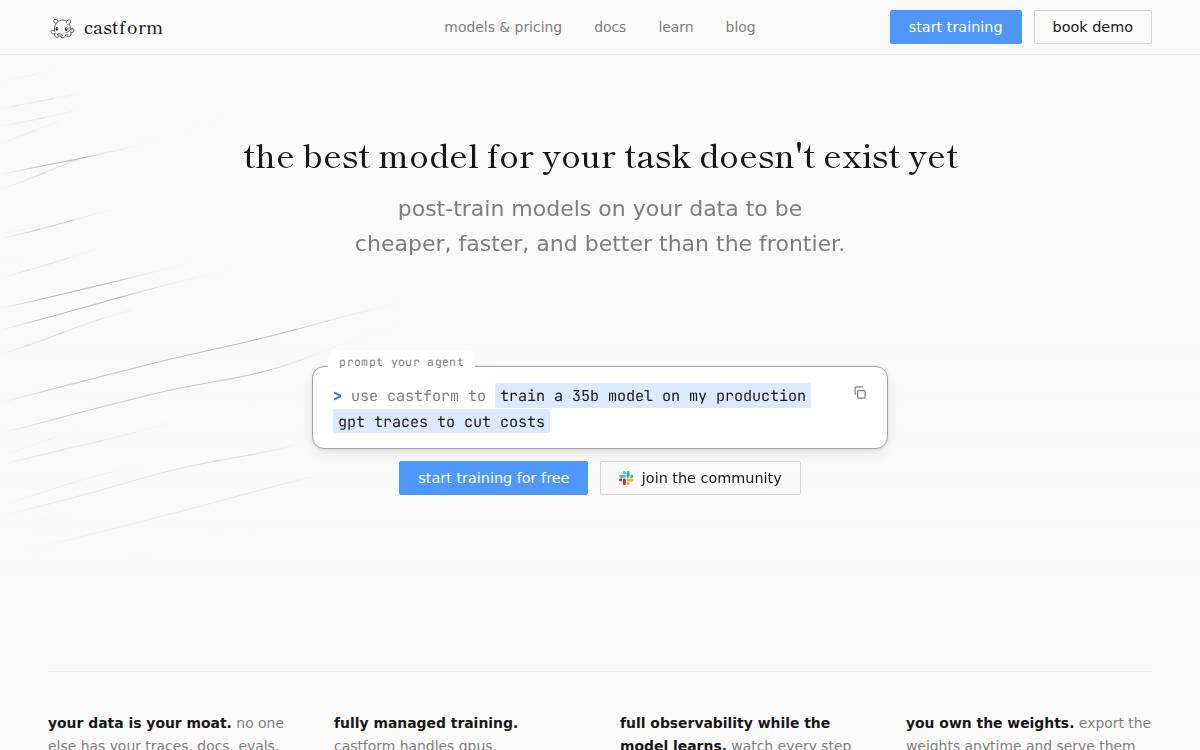
Task: Go to the learn section
Action: (676, 27)
